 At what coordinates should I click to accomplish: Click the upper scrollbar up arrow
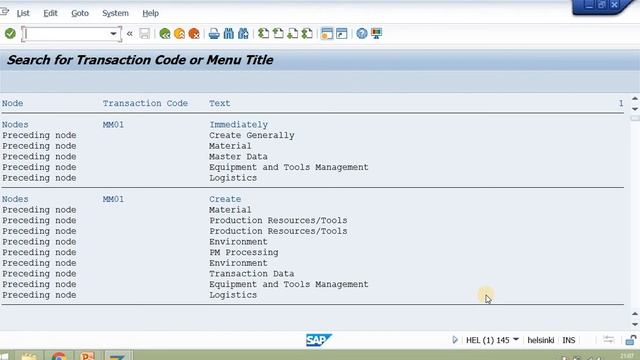point(635,98)
